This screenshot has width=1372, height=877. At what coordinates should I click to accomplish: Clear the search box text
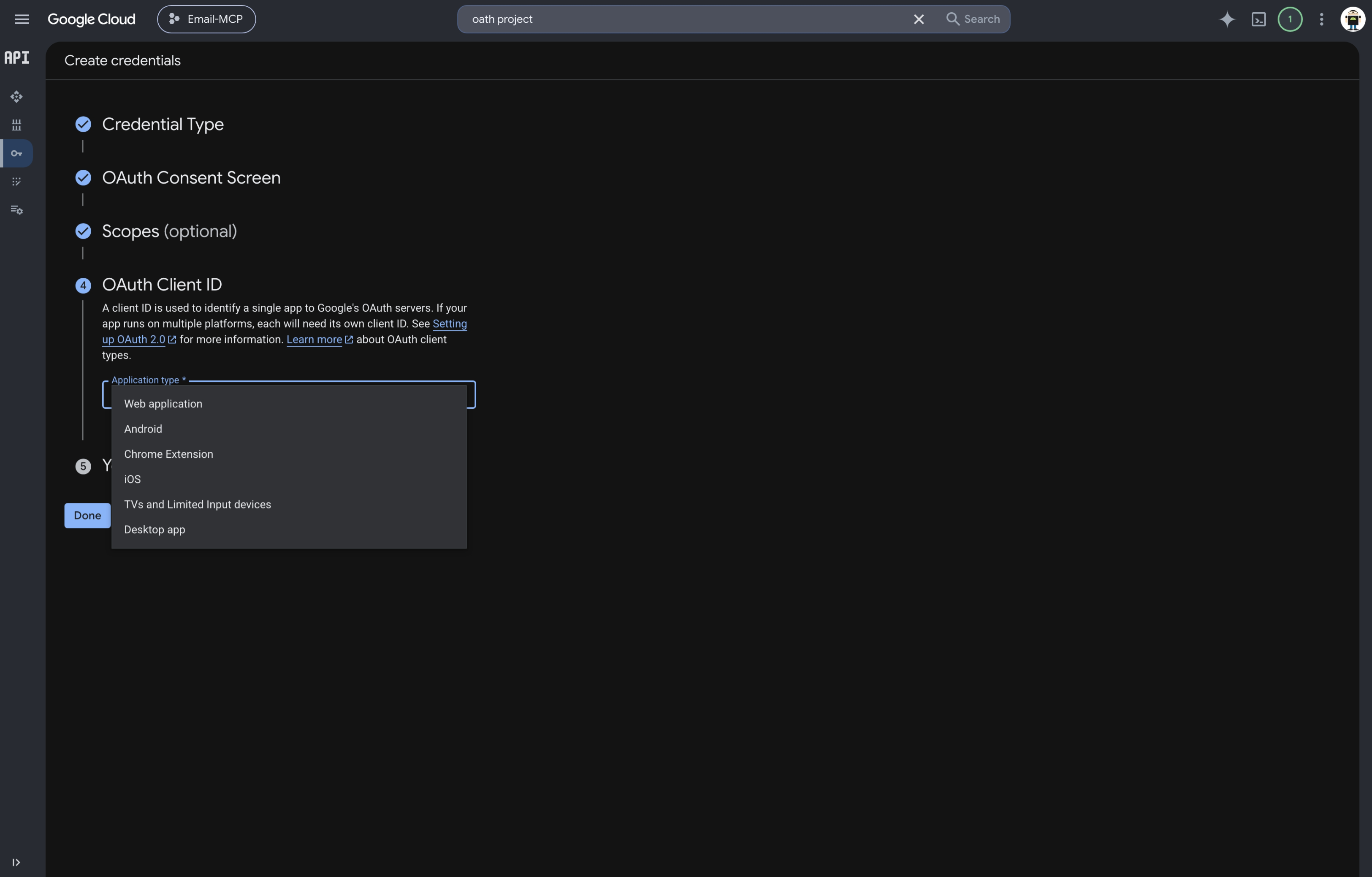click(x=919, y=19)
